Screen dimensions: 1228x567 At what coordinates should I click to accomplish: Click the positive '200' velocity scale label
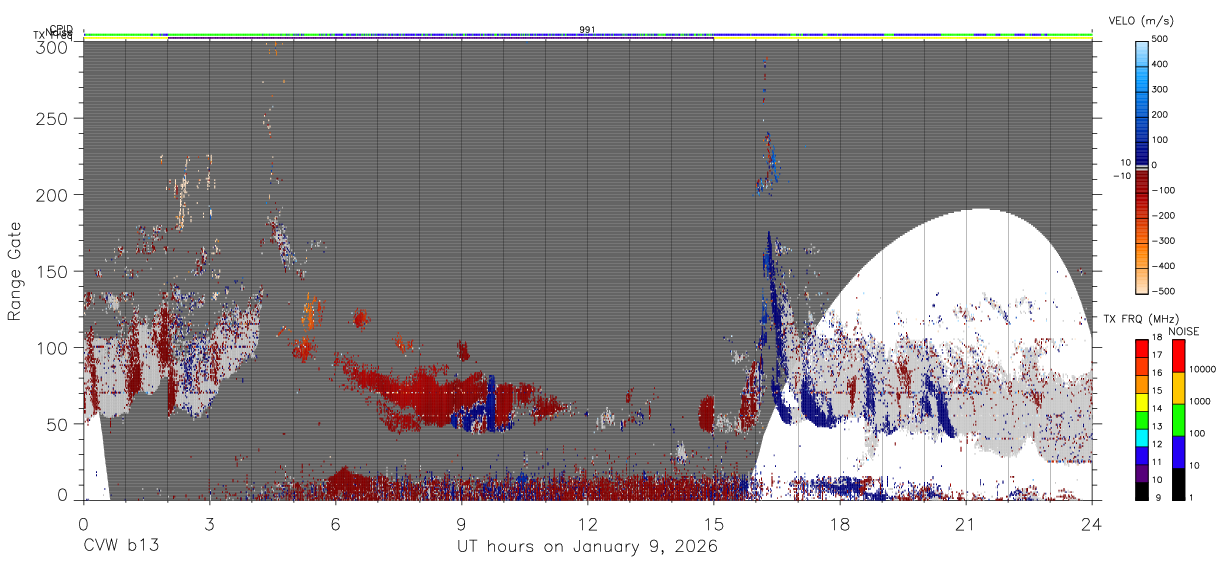(x=1162, y=115)
